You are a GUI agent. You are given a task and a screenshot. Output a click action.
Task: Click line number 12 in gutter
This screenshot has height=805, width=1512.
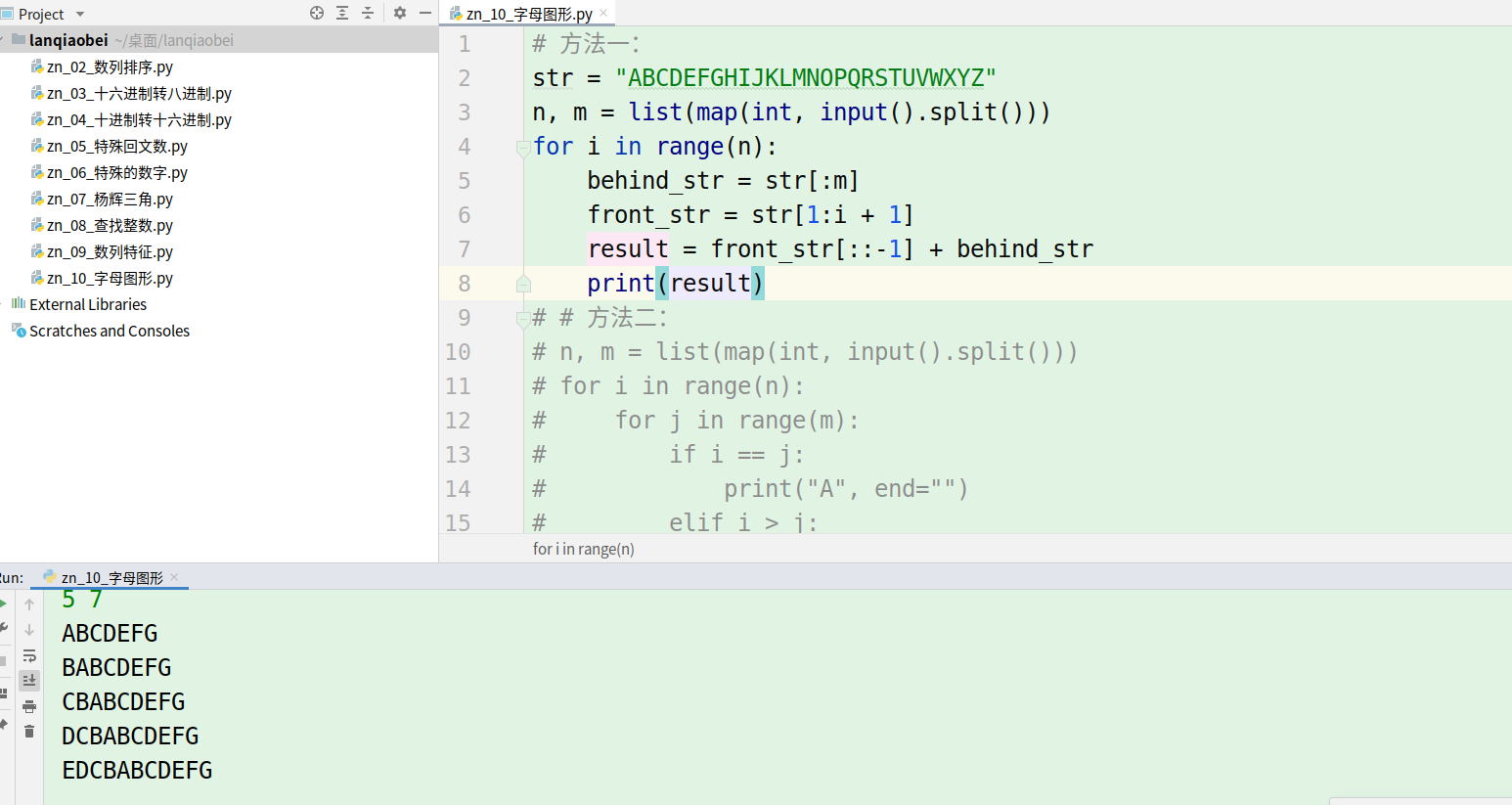coord(458,421)
